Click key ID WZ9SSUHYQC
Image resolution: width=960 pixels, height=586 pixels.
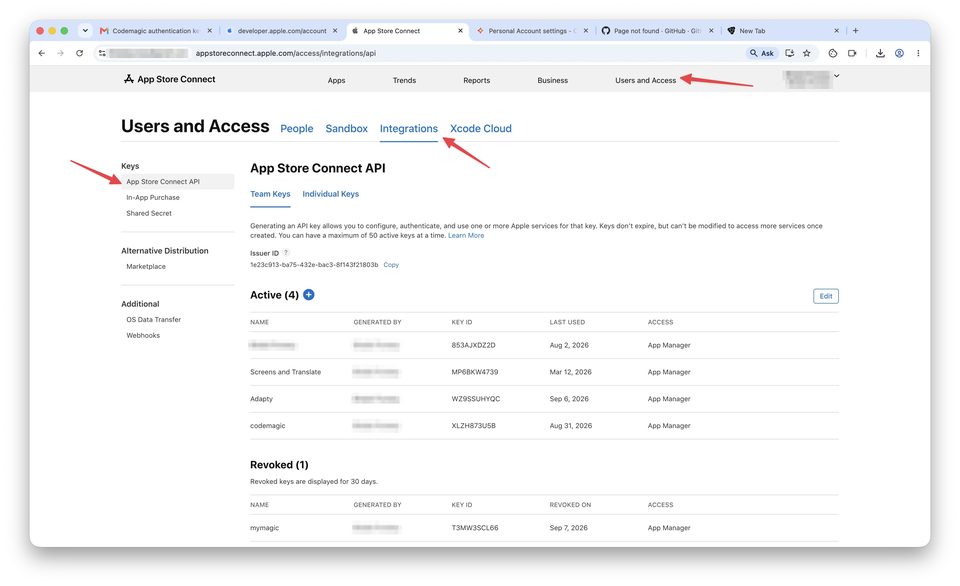pos(476,399)
